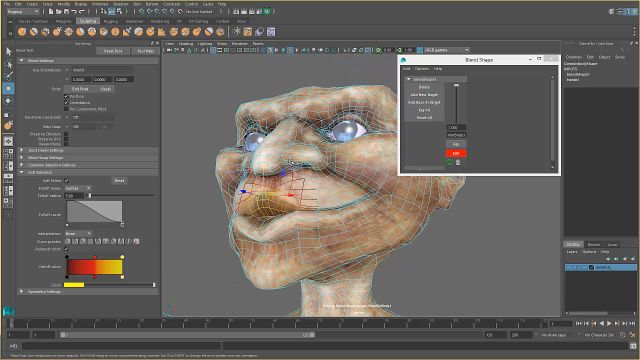This screenshot has height=360, width=640.
Task: Activate the highlighted Move tool
Action: coord(8,88)
